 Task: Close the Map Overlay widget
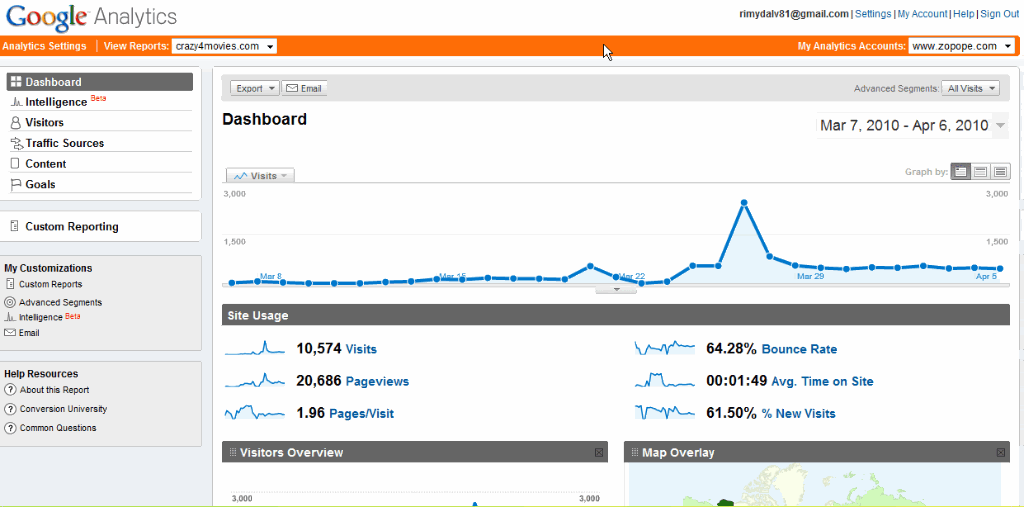tap(1000, 452)
